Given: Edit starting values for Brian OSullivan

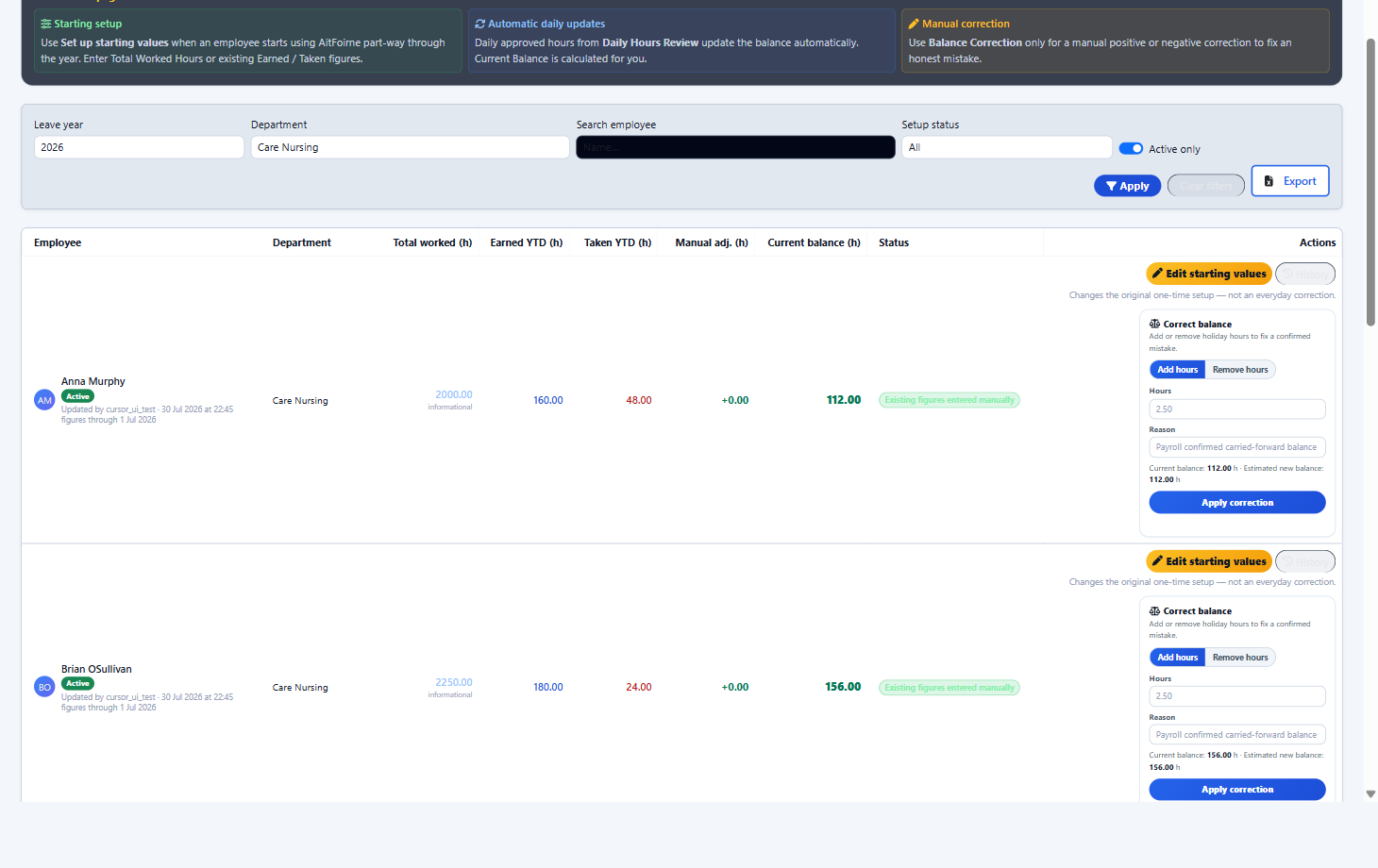Looking at the screenshot, I should coord(1209,561).
